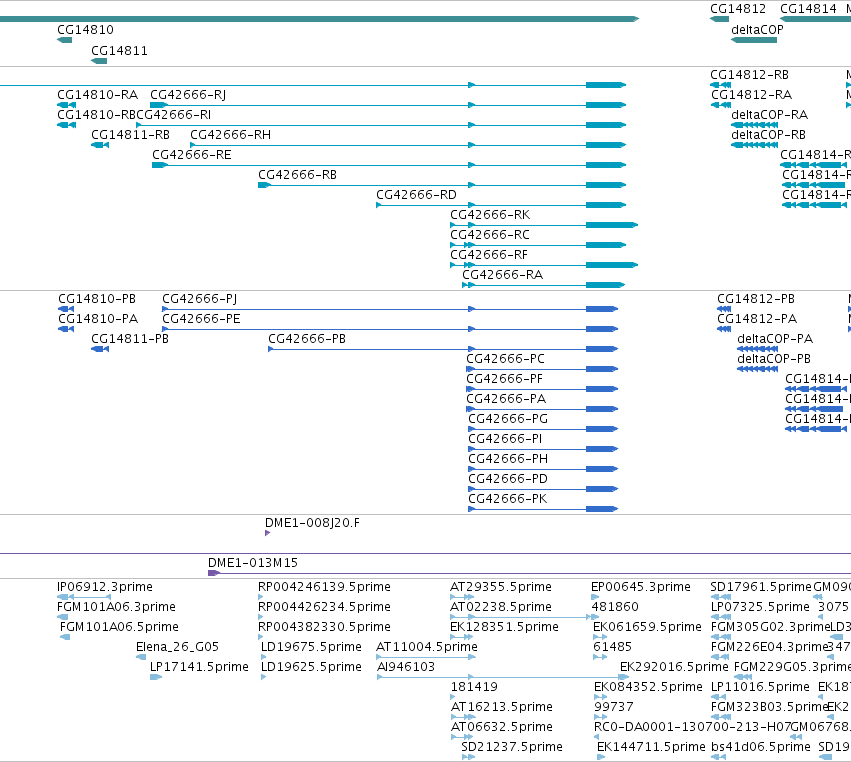Select EST AT02238.5prime label
This screenshot has height=762, width=851.
click(x=500, y=607)
